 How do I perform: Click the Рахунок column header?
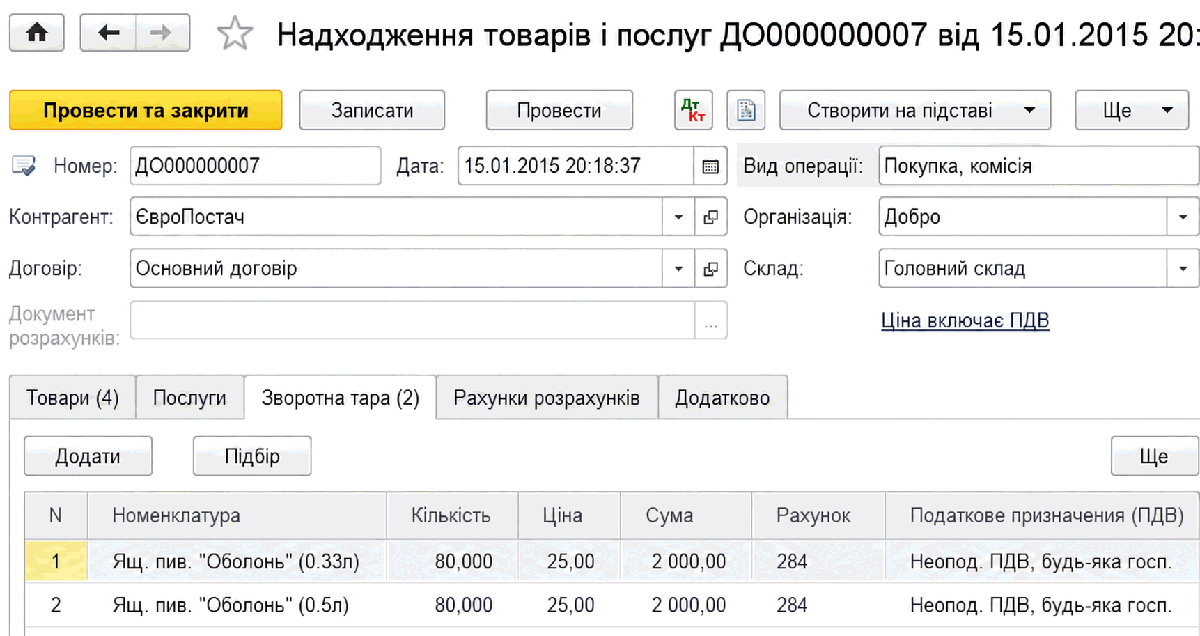click(819, 516)
